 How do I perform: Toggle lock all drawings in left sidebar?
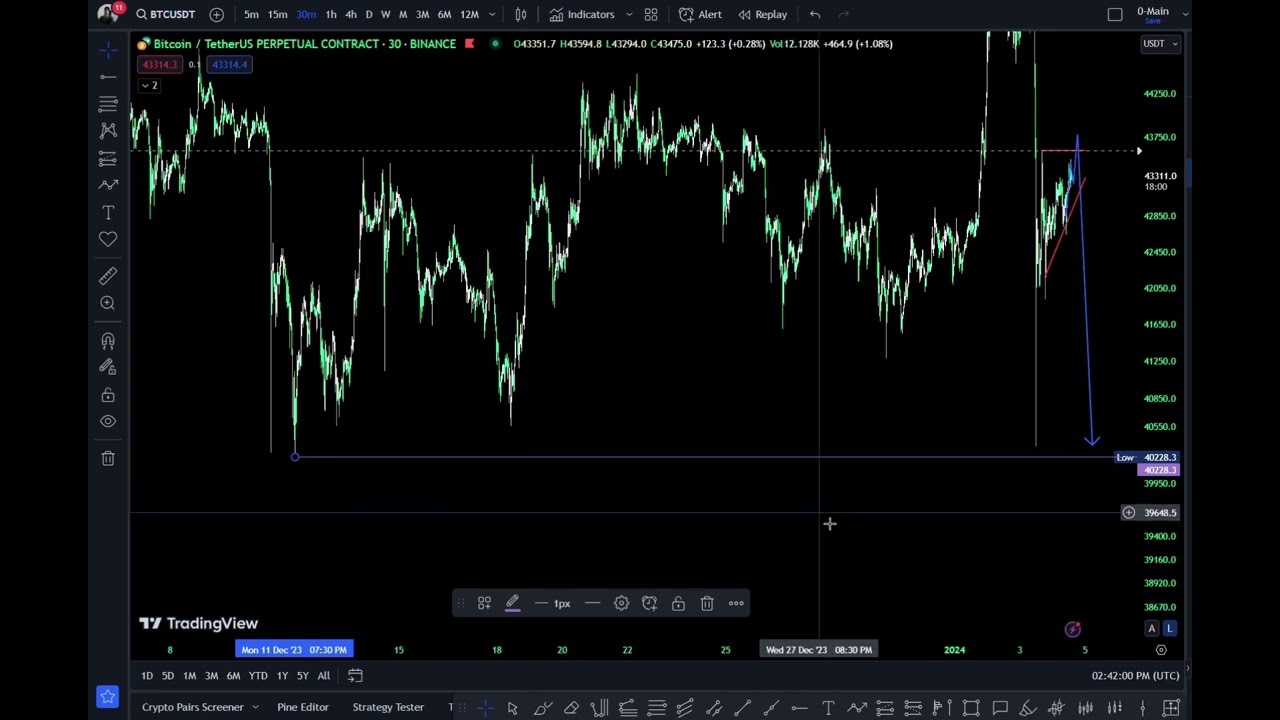pyautogui.click(x=108, y=395)
